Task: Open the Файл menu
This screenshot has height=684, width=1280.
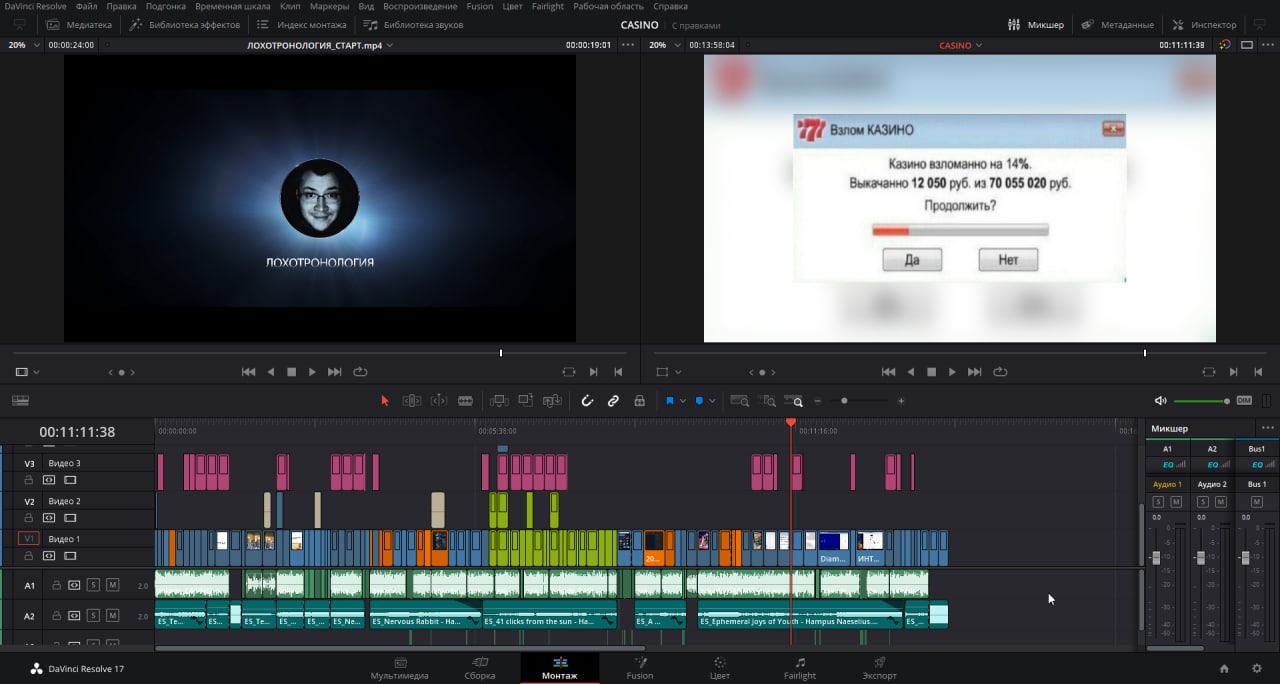Action: pos(86,6)
